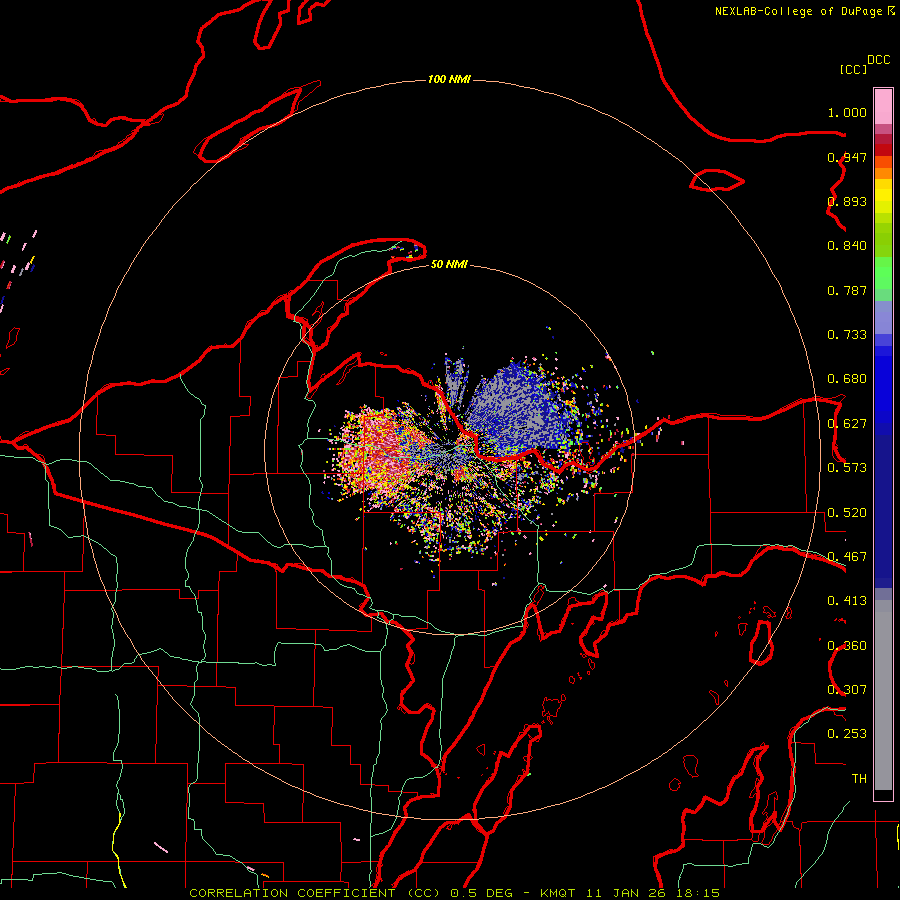
Task: Click the Correlation Coefficient caption at bottom
Action: [x=454, y=893]
